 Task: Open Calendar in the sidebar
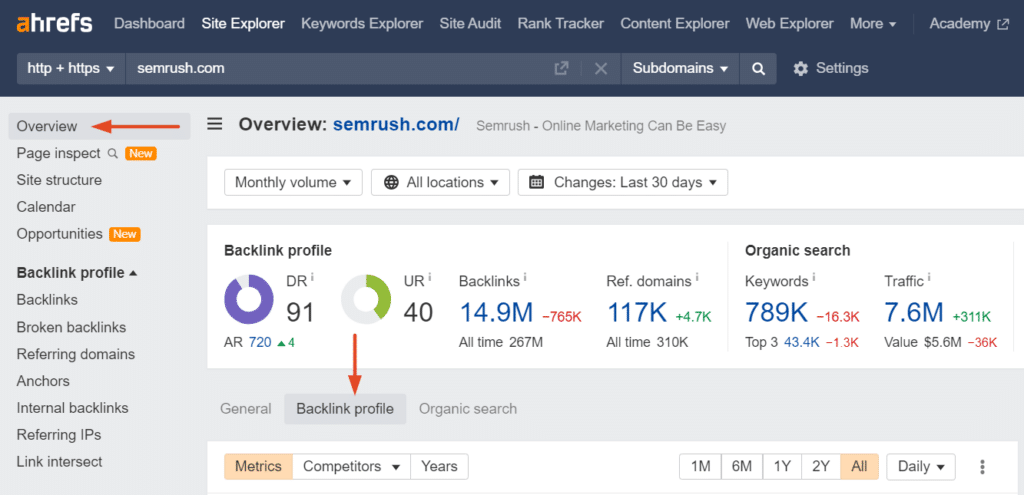(x=46, y=207)
